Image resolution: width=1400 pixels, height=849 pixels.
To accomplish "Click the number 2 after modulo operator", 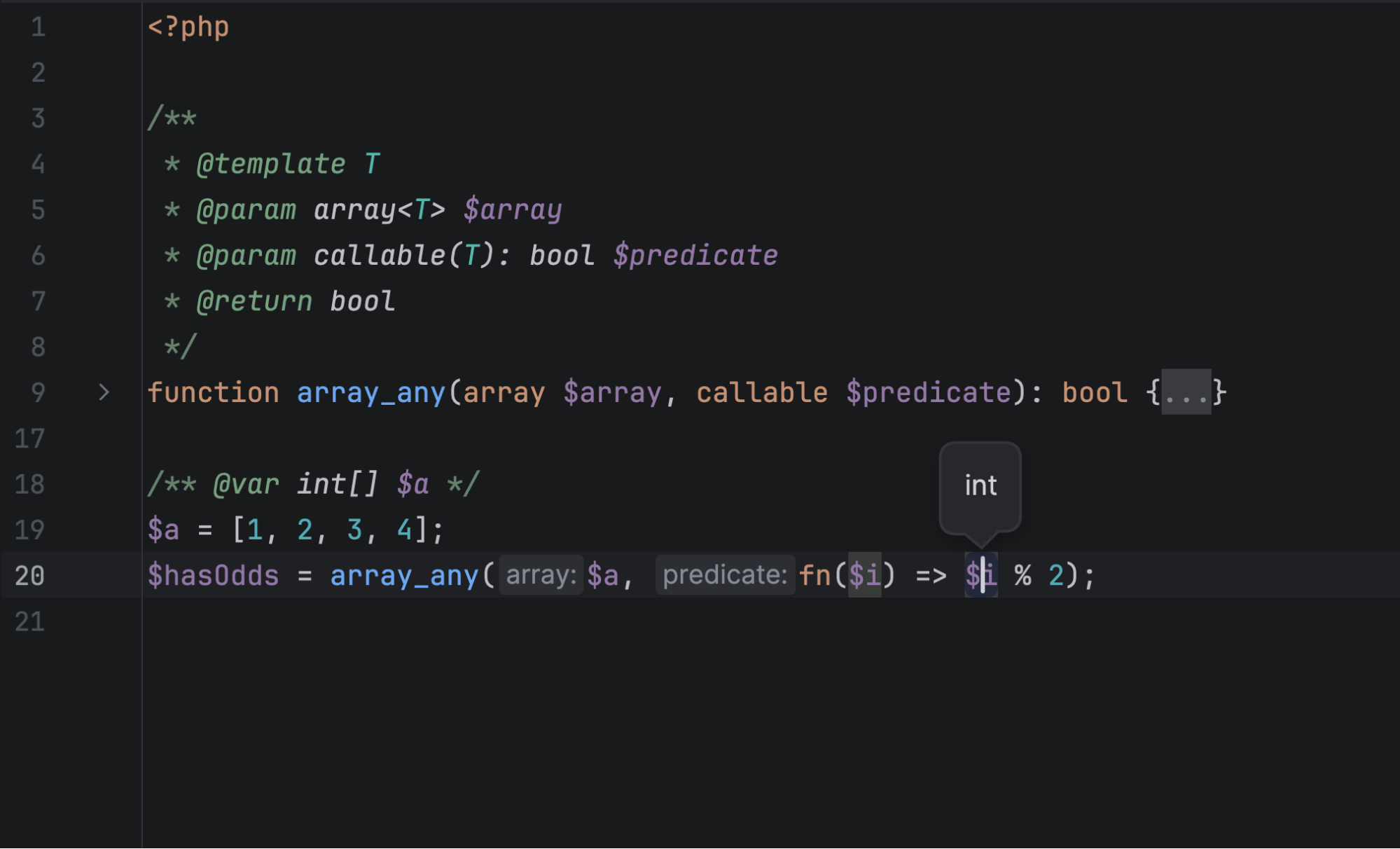I will (x=1056, y=576).
